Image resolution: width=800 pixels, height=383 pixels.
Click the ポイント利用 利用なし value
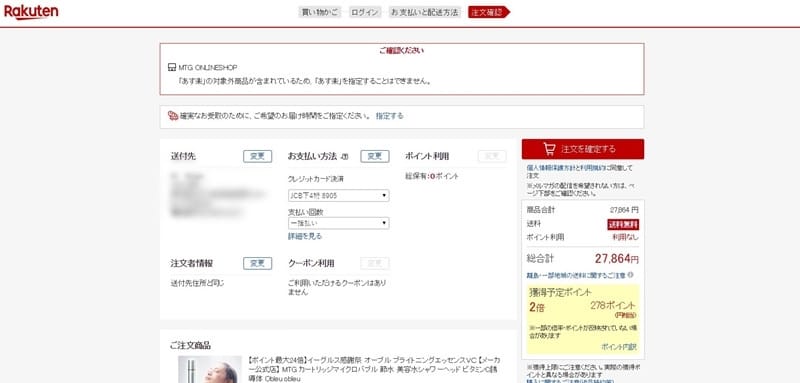626,237
